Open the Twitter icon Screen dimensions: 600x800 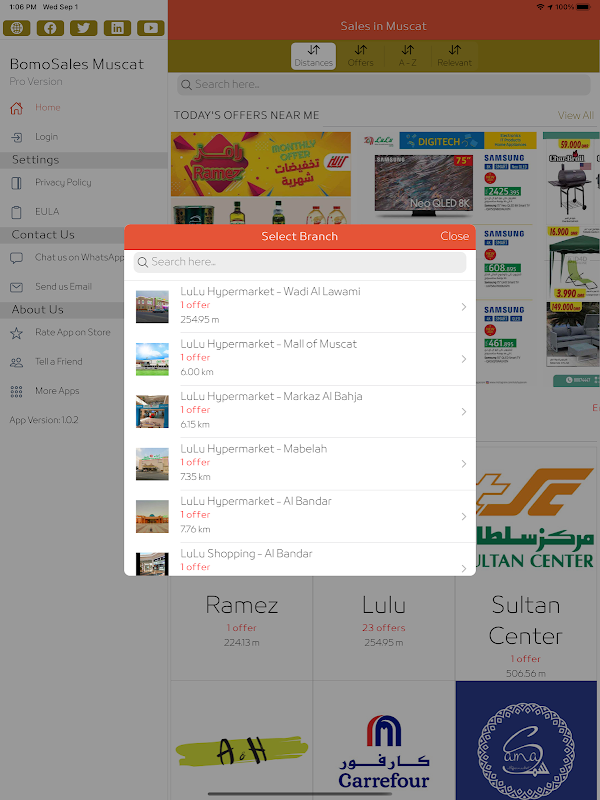tap(84, 28)
